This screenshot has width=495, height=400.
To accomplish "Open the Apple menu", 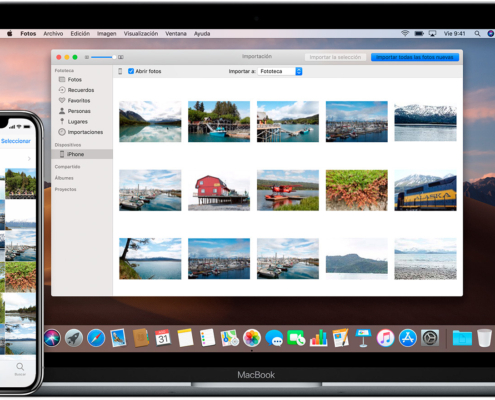I will pyautogui.click(x=10, y=33).
